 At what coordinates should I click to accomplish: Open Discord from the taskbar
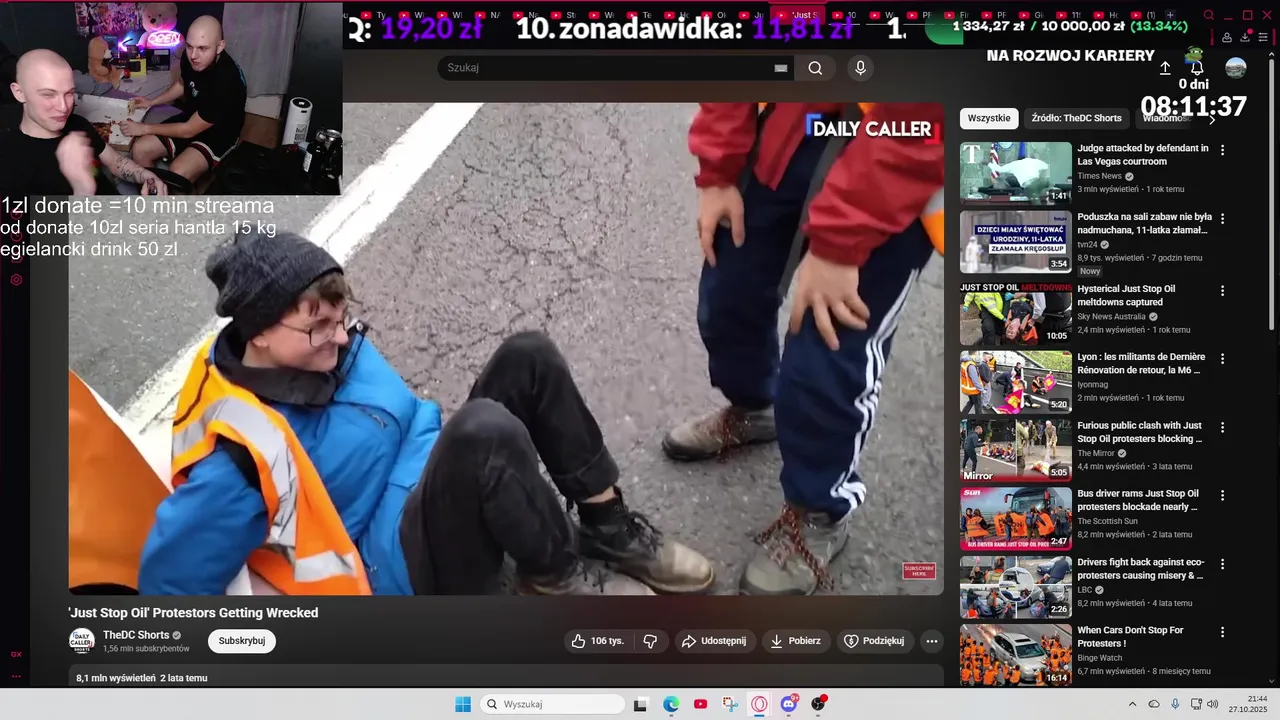(x=789, y=704)
